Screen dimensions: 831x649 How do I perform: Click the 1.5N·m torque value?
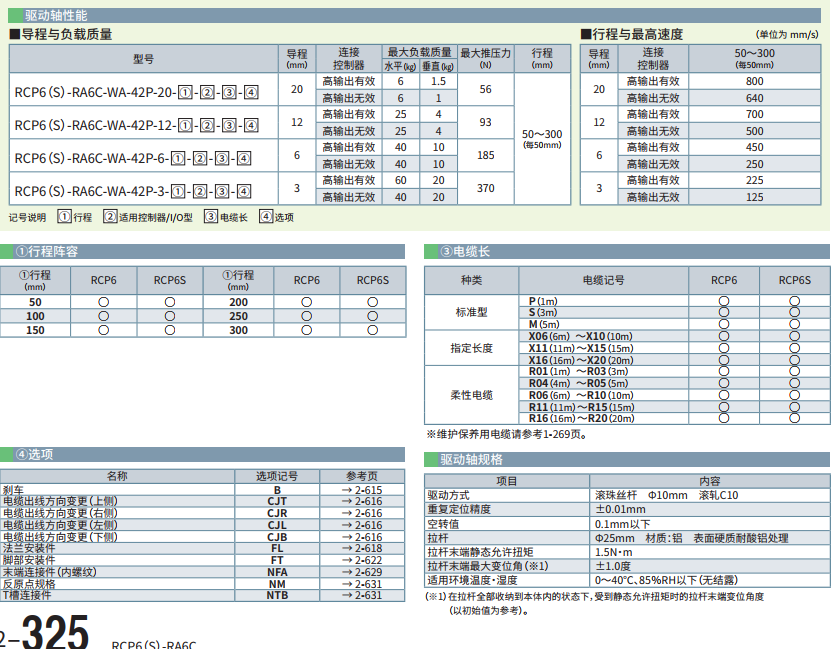pyautogui.click(x=614, y=552)
